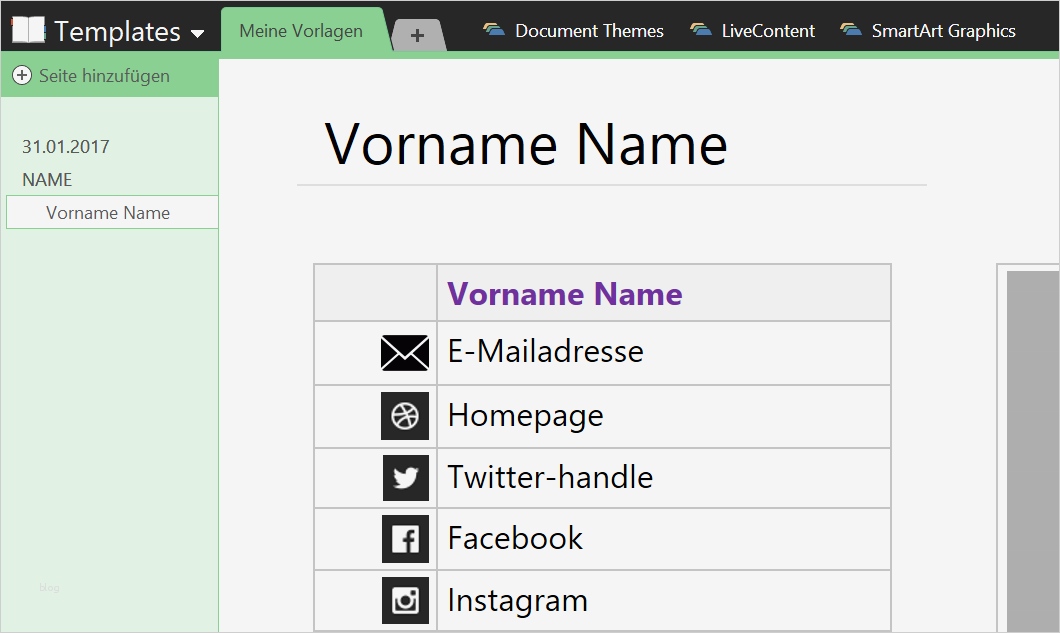This screenshot has height=633, width=1060.
Task: Click the Homepage globe icon
Action: (x=405, y=416)
